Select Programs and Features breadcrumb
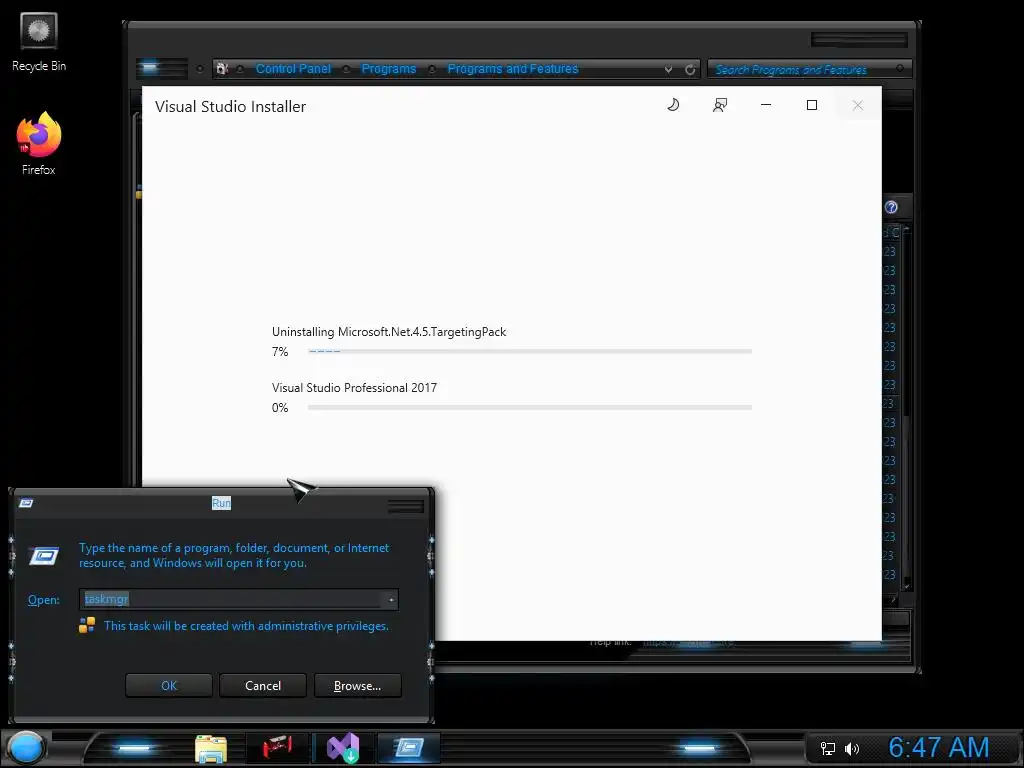The width and height of the screenshot is (1024, 768). 513,69
